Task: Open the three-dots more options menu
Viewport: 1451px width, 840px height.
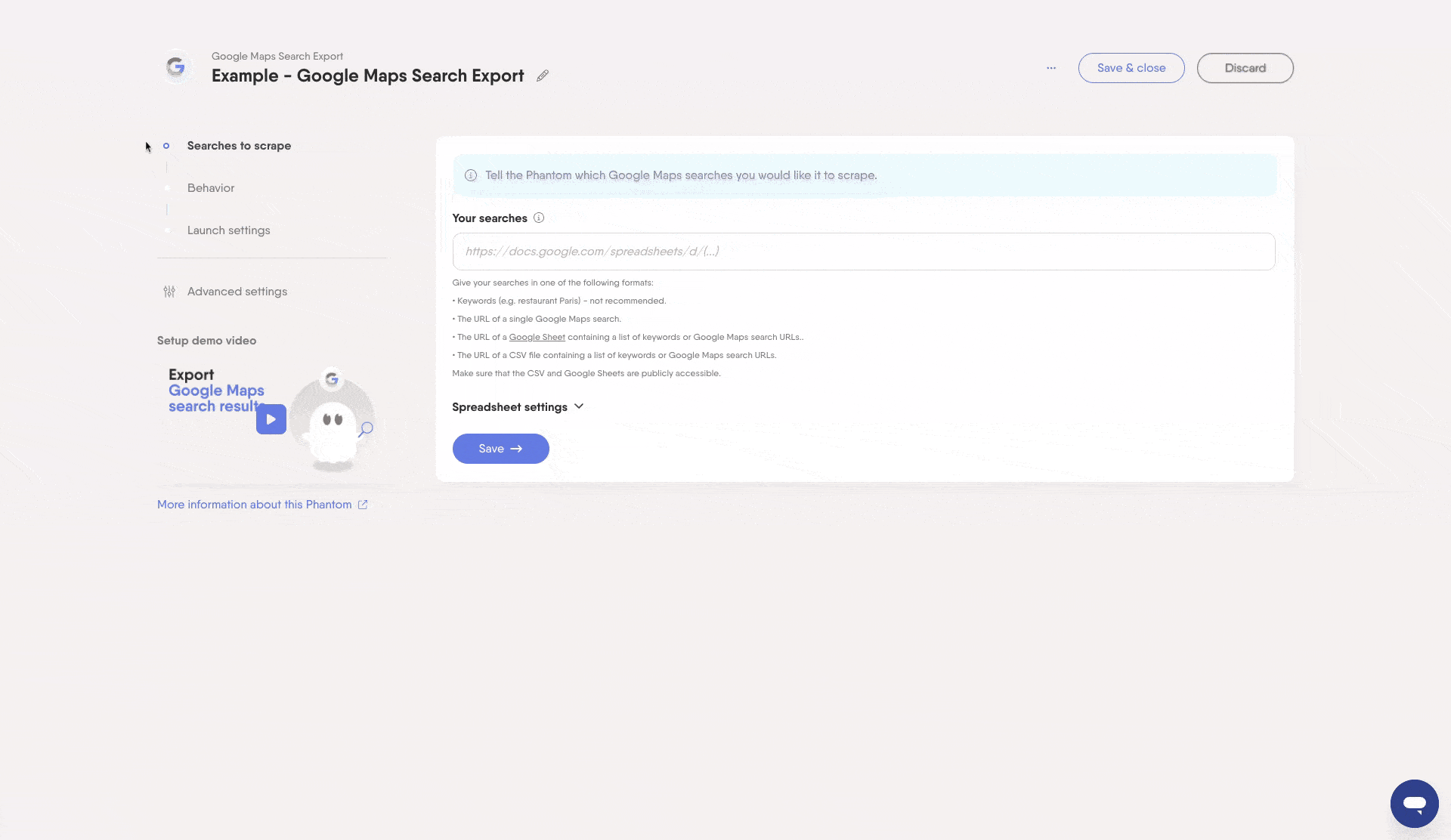Action: click(x=1051, y=68)
